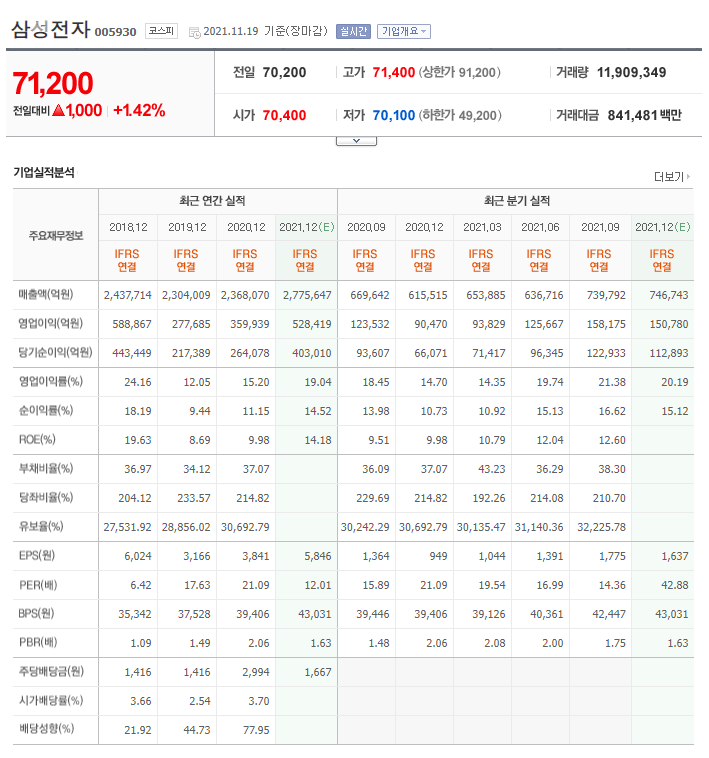709x758 pixels.
Task: Click the PER value 42.88
Action: pyautogui.click(x=675, y=585)
